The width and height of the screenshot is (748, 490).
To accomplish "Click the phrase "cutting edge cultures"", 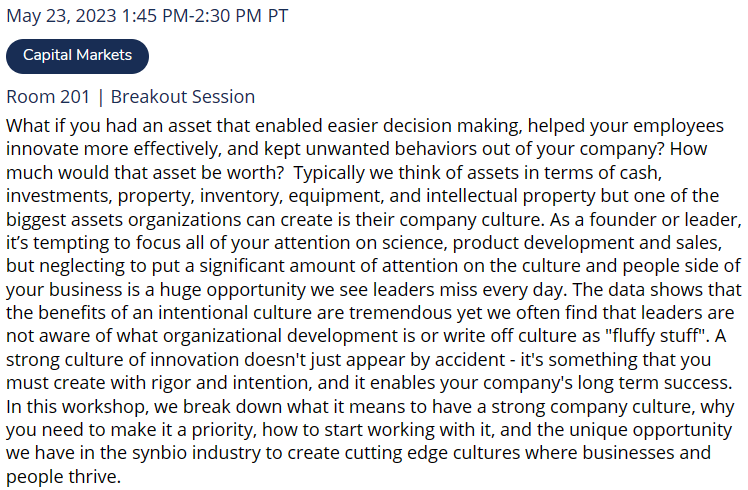I will [x=433, y=453].
